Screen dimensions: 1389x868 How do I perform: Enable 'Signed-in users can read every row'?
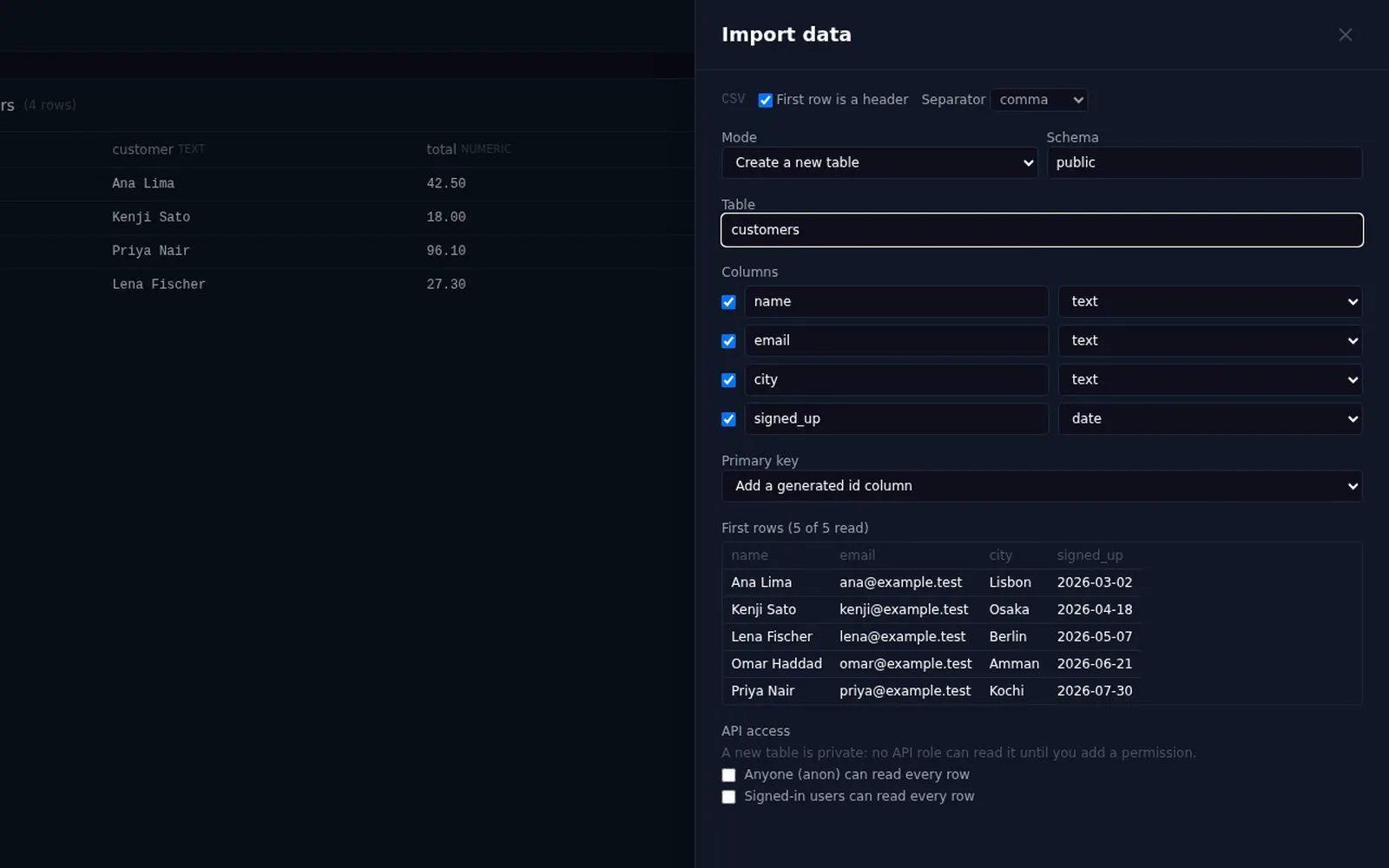click(728, 797)
